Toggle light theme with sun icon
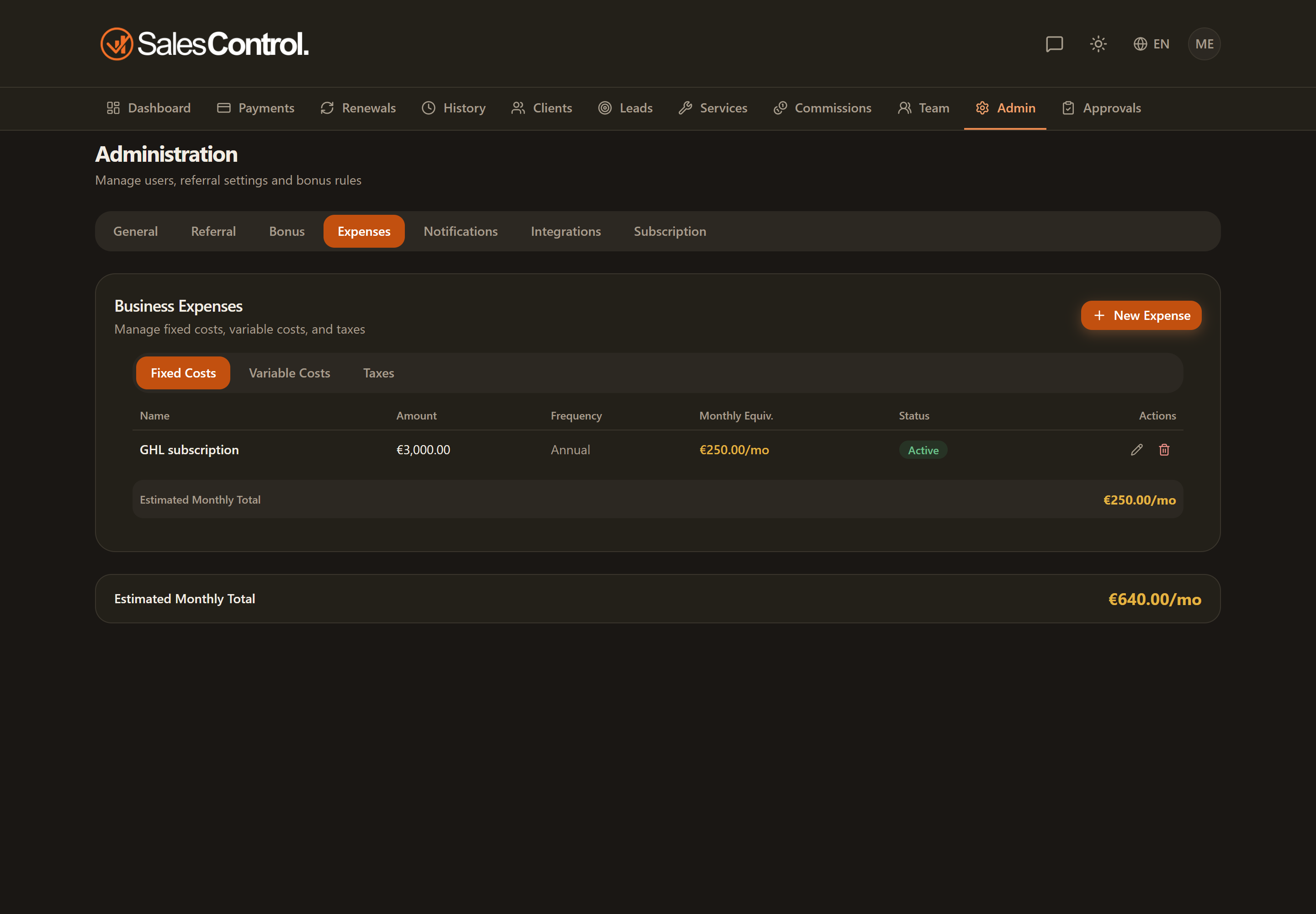The width and height of the screenshot is (1316, 914). 1098,44
